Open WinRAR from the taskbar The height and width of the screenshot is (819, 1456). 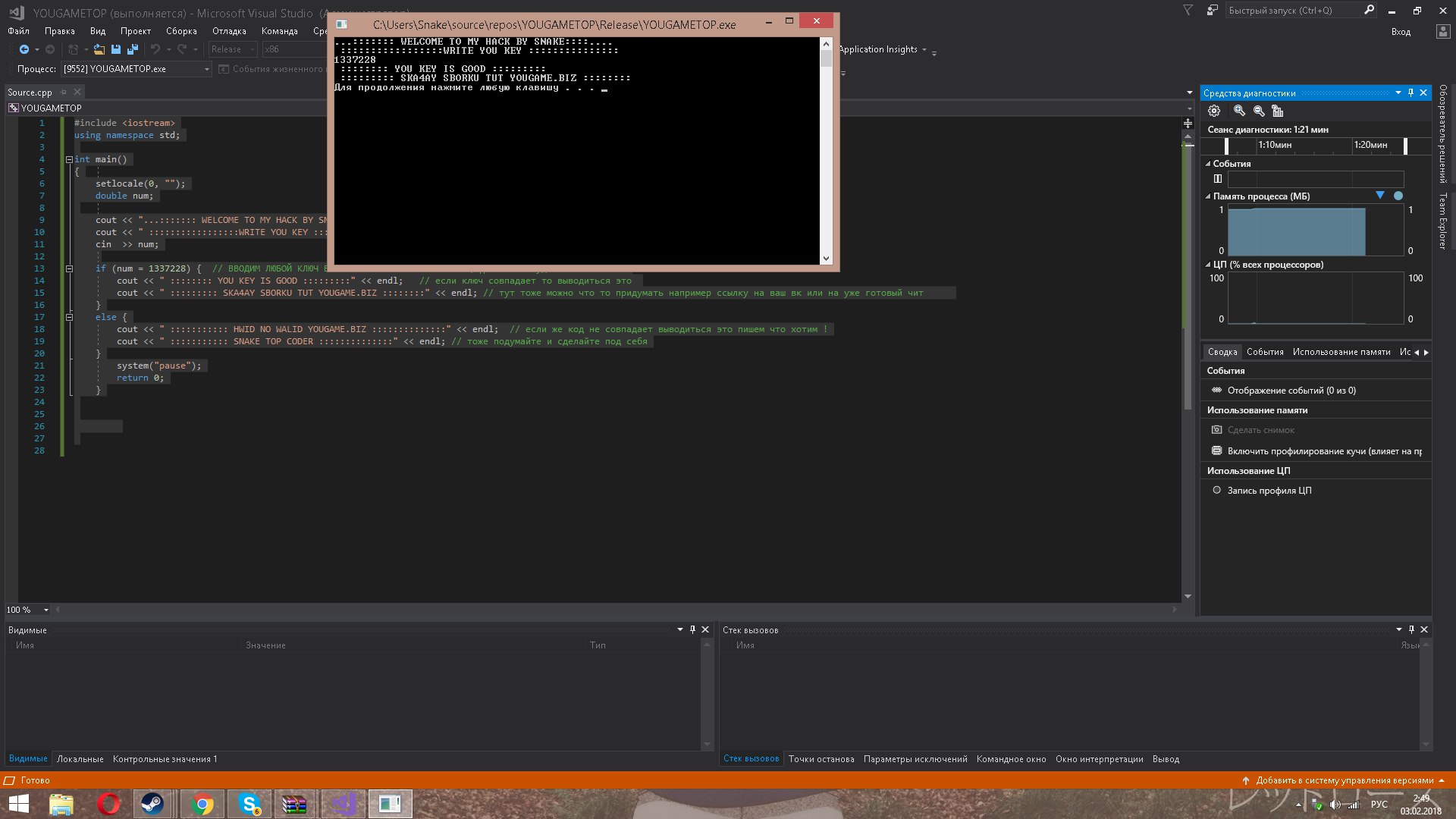294,804
